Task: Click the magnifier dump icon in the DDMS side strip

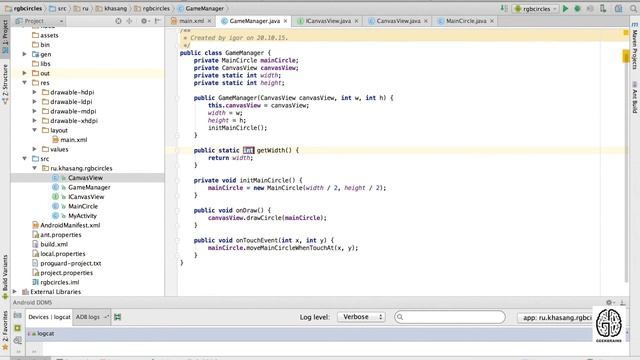Action: coord(18,340)
